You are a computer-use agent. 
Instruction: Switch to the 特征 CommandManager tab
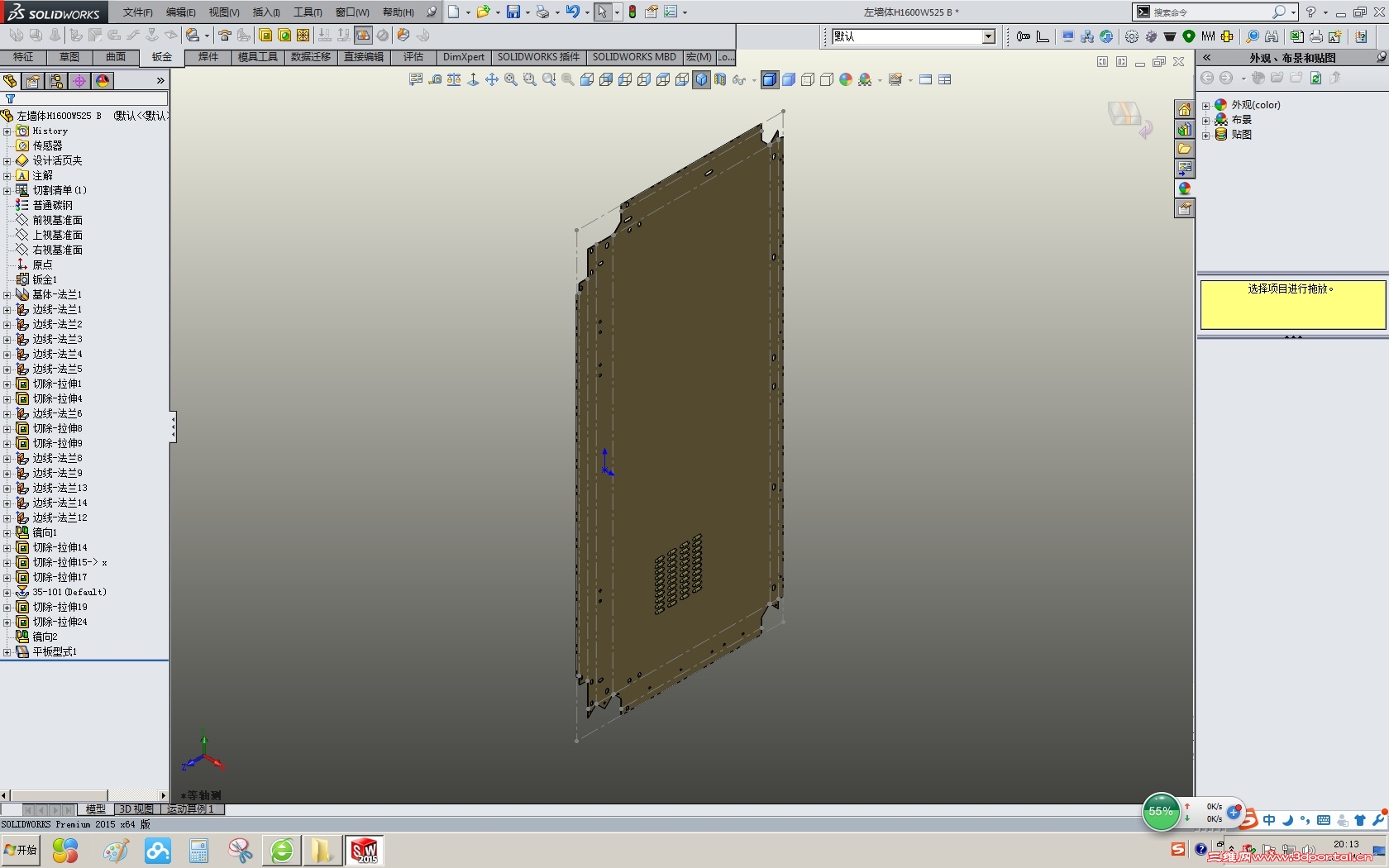pyautogui.click(x=23, y=57)
